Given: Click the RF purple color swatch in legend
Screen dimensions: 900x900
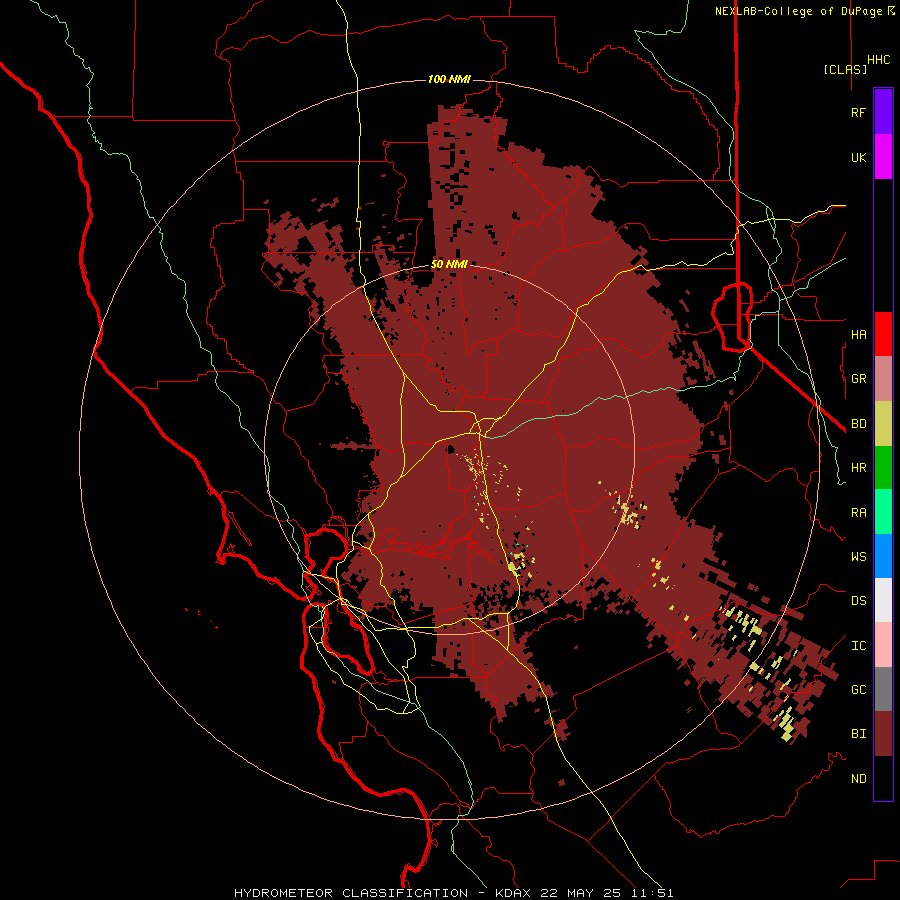Looking at the screenshot, I should tap(883, 112).
